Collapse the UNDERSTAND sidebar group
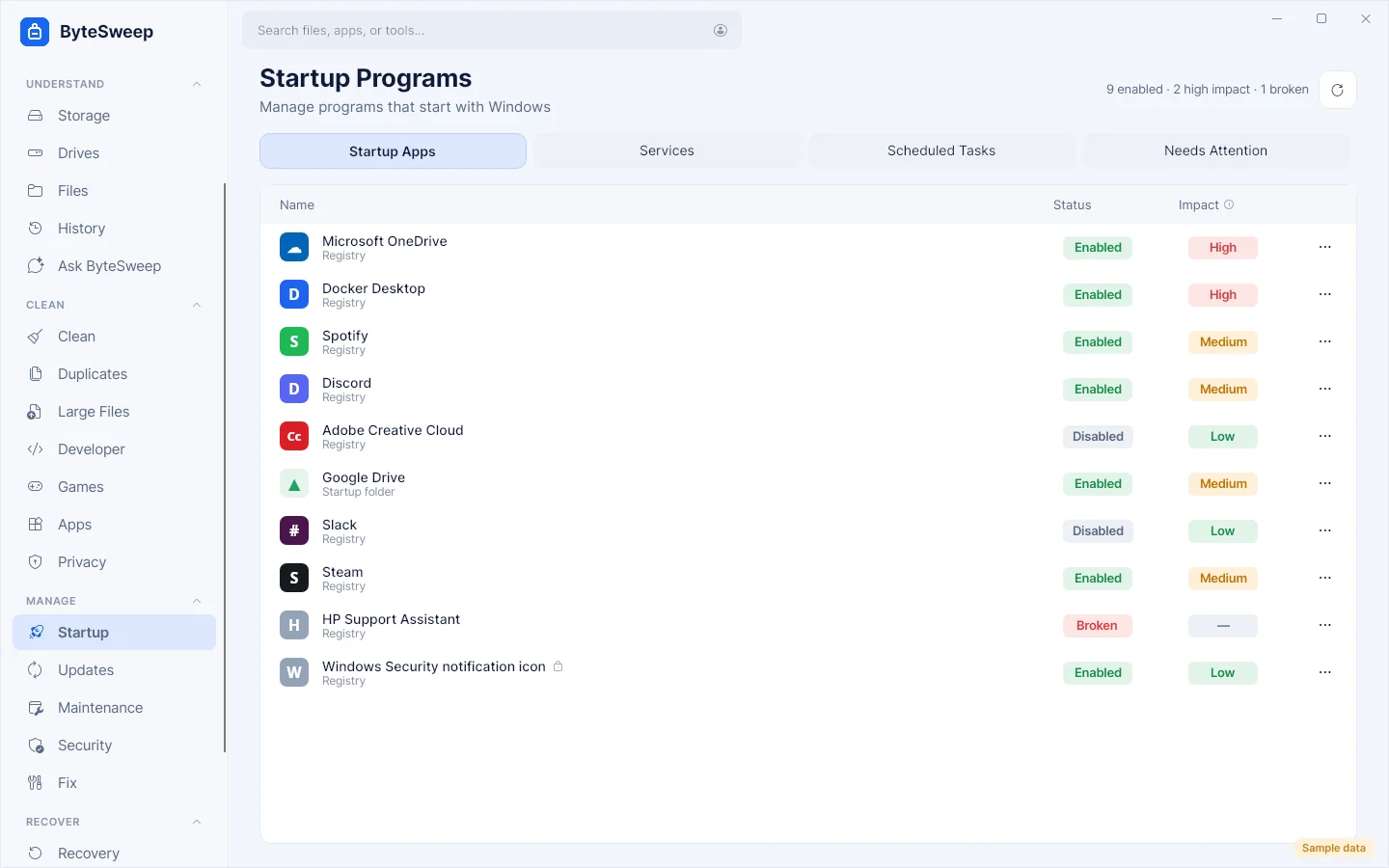1389x868 pixels. coord(197,84)
